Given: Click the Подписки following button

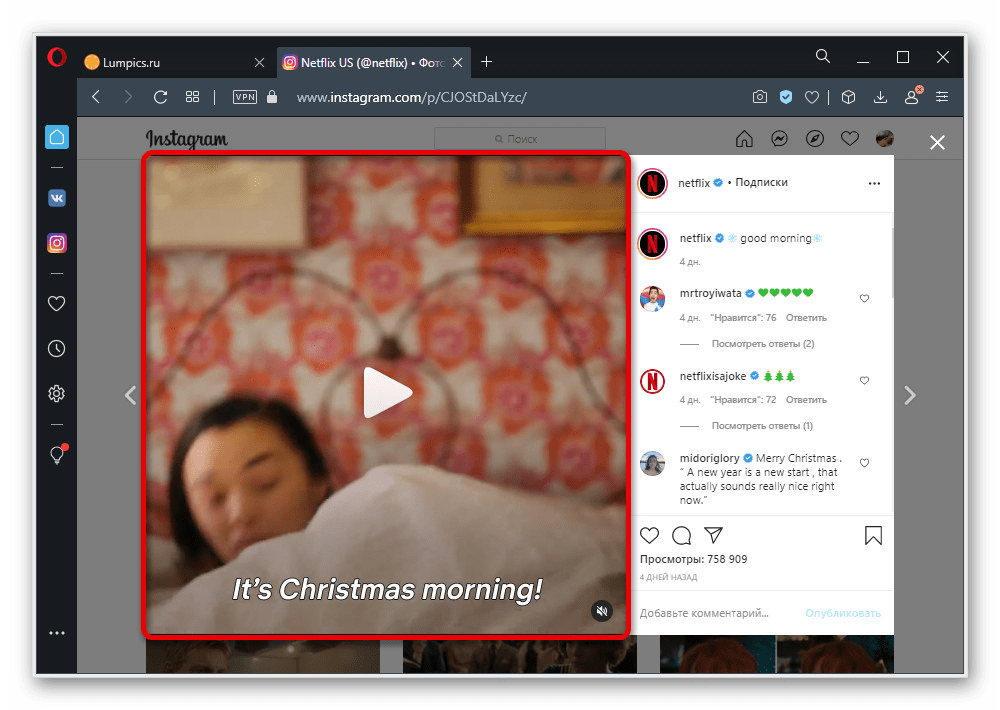Looking at the screenshot, I should (761, 182).
